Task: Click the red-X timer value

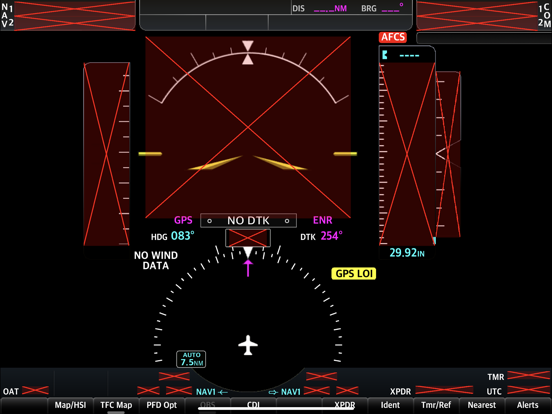Action: tap(528, 375)
